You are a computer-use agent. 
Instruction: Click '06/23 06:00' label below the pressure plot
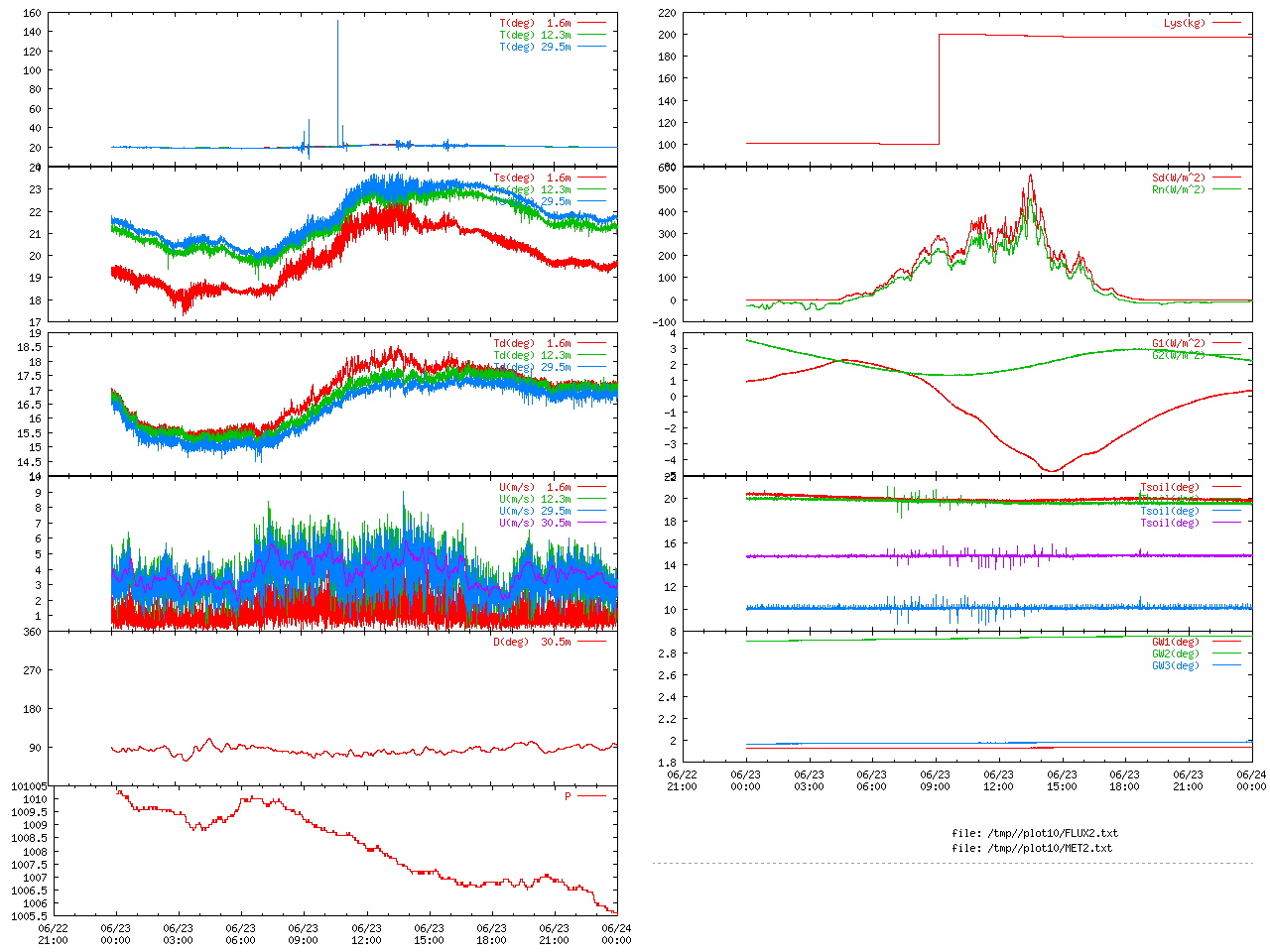point(240,934)
